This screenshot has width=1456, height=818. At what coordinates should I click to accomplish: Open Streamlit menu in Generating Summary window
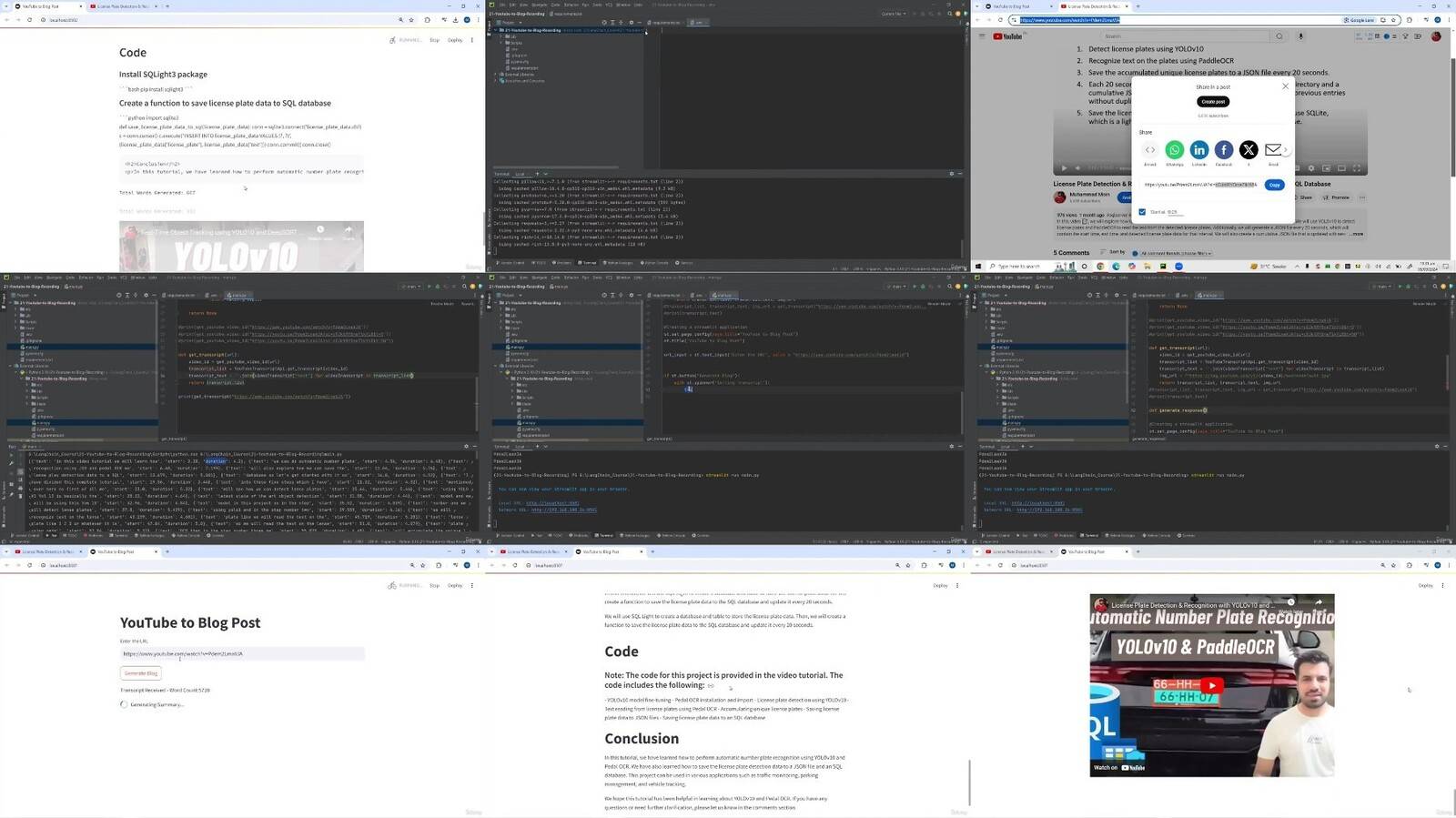tap(471, 585)
